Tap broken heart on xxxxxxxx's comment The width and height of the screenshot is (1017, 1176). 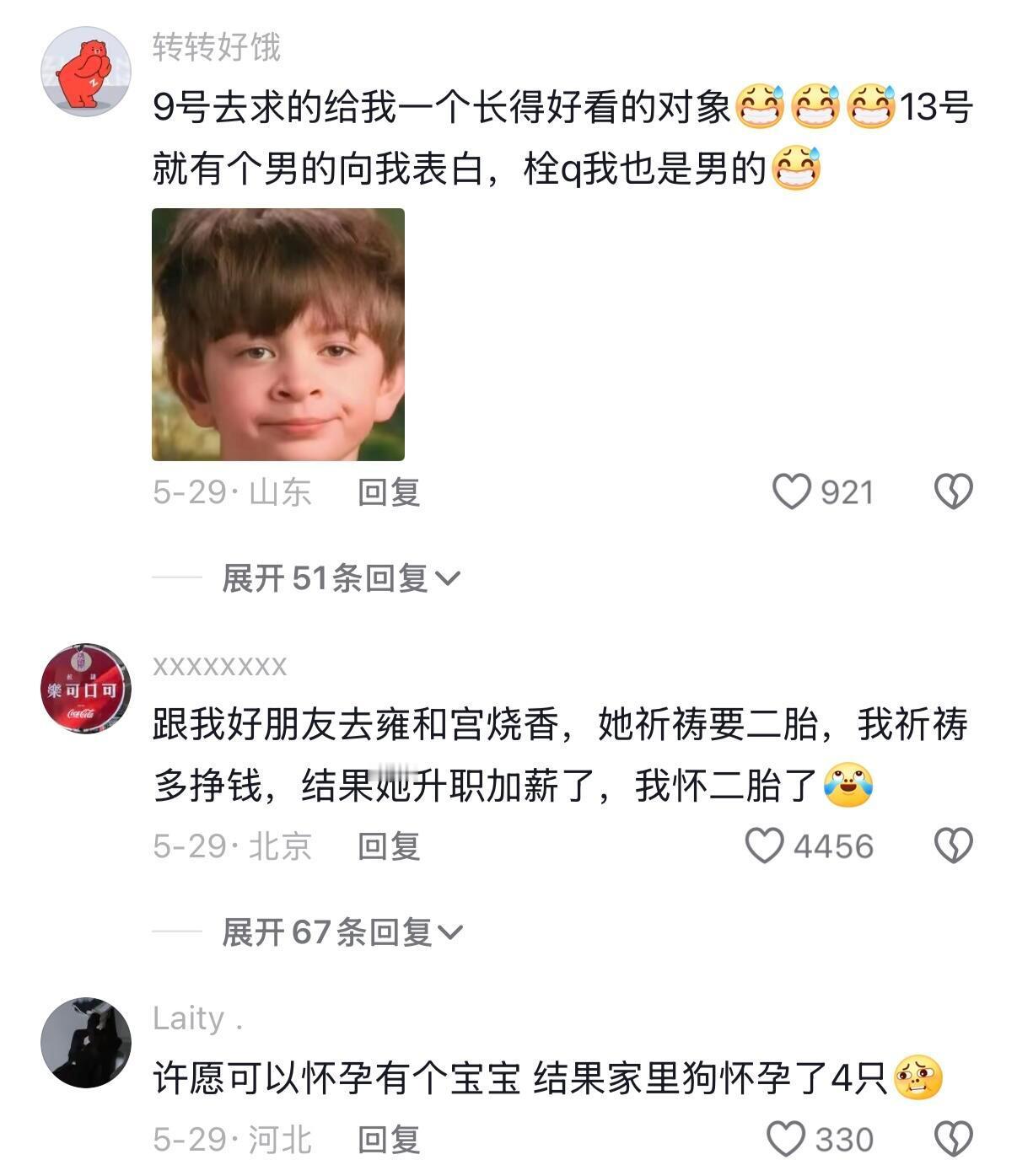[954, 846]
